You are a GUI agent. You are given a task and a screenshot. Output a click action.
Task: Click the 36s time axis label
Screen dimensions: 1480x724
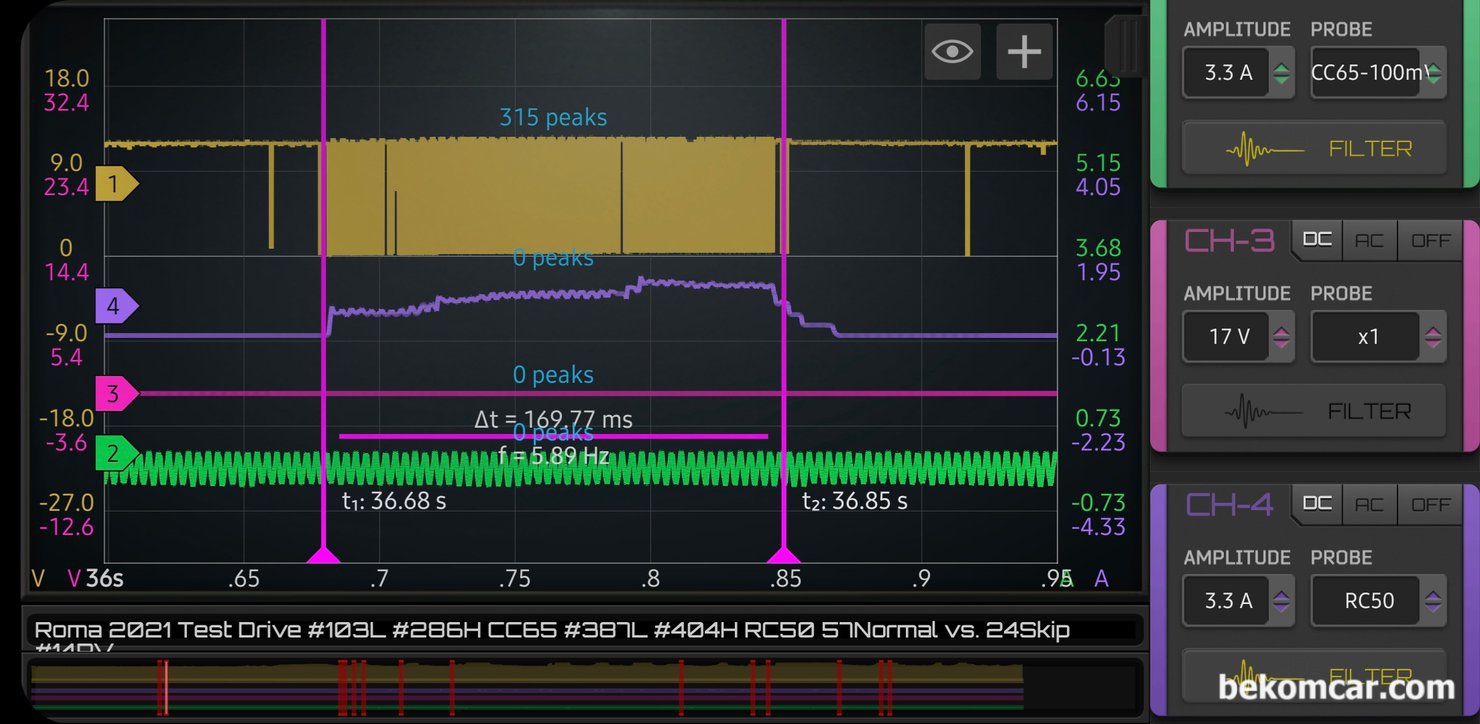105,578
